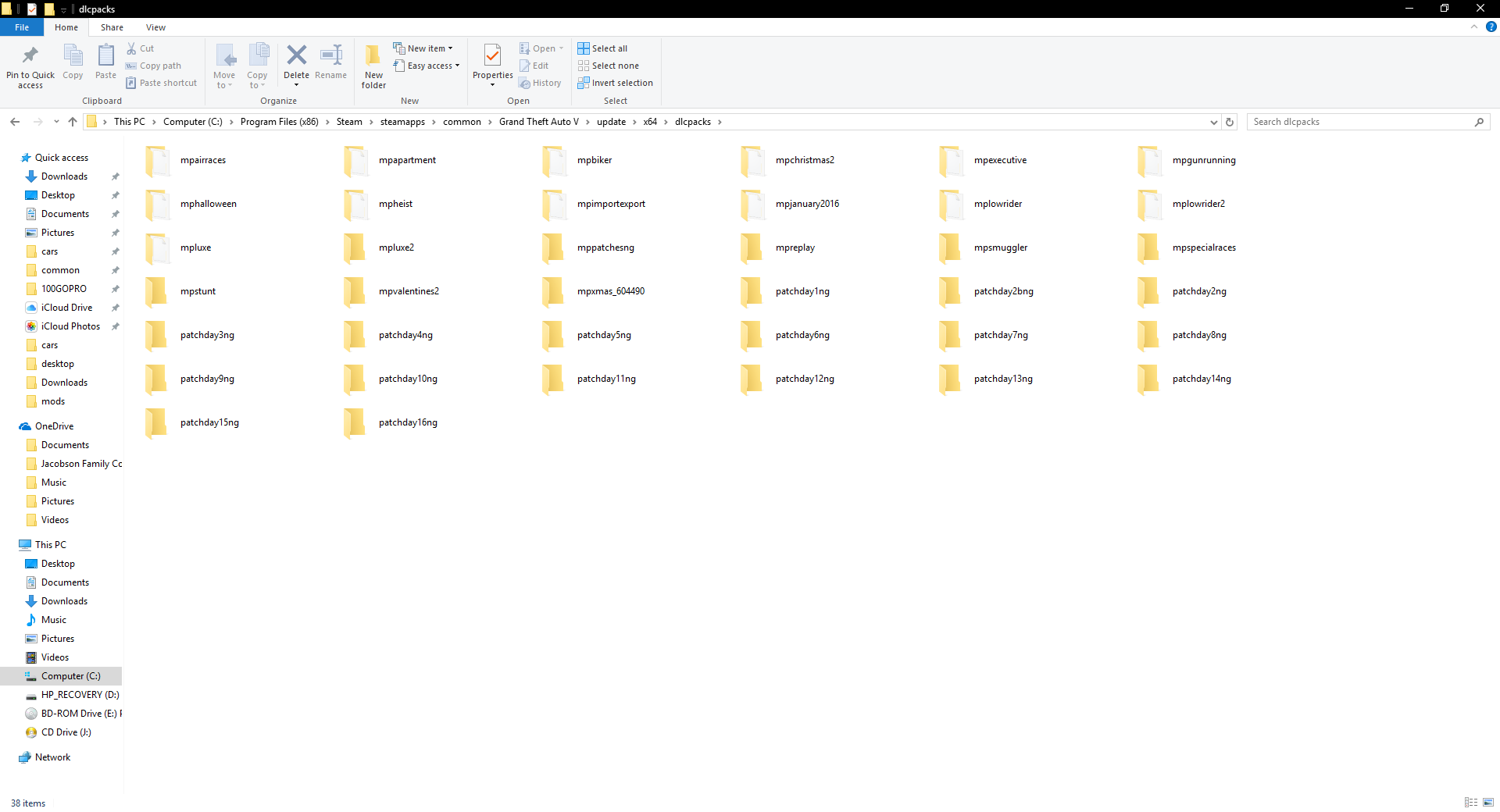
Task: Click Copy path in Clipboard group
Action: (x=154, y=66)
